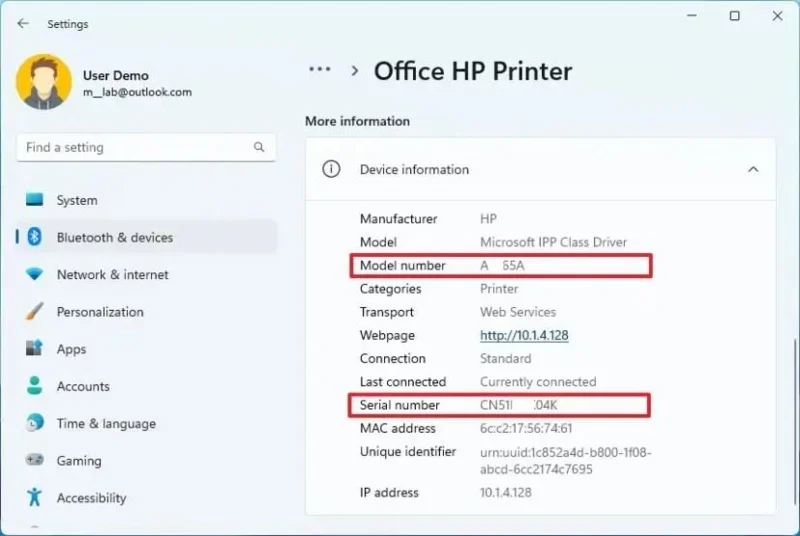Click the Transport value Web Services
The image size is (800, 536).
click(x=518, y=312)
